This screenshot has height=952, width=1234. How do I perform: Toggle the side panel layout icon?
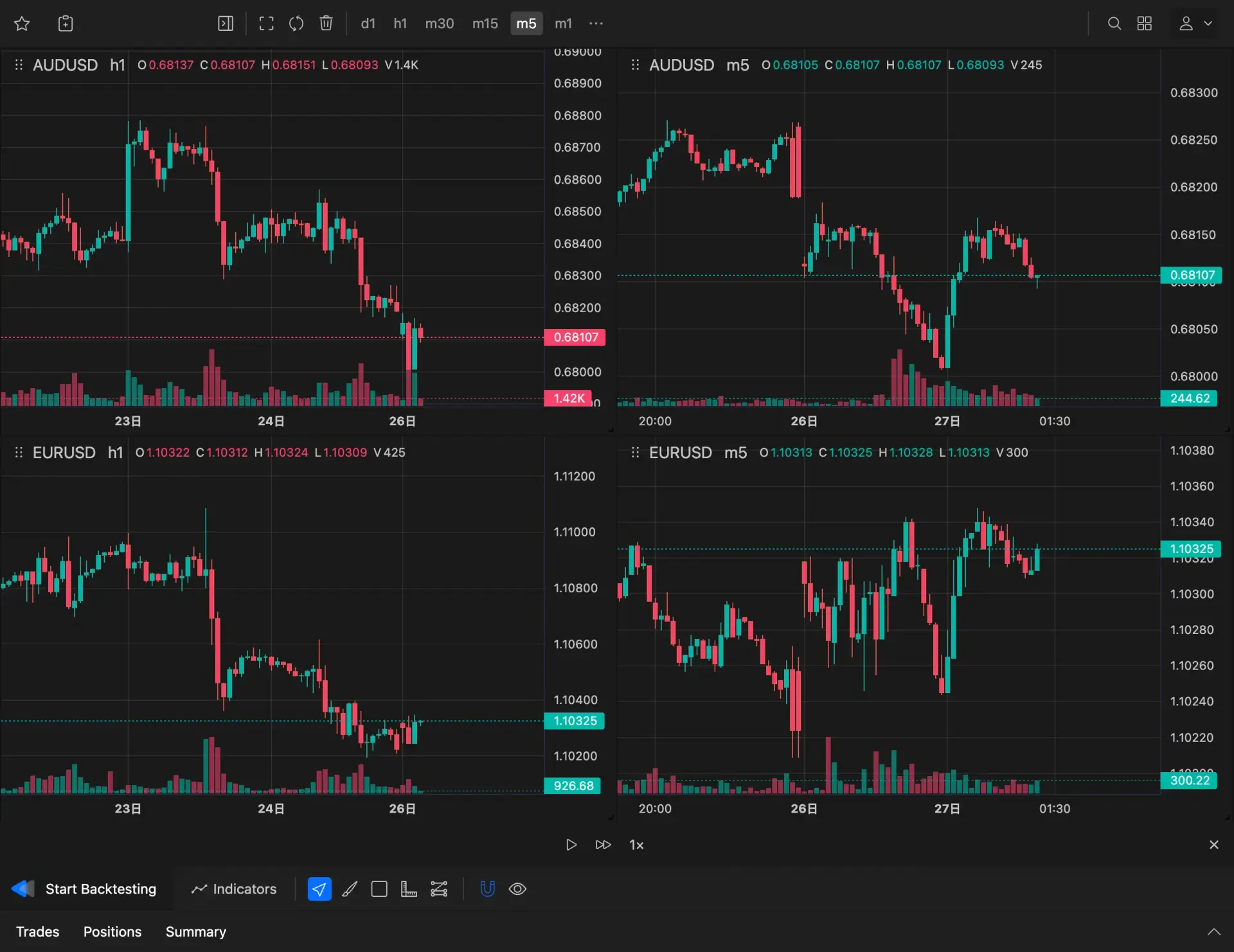point(226,24)
